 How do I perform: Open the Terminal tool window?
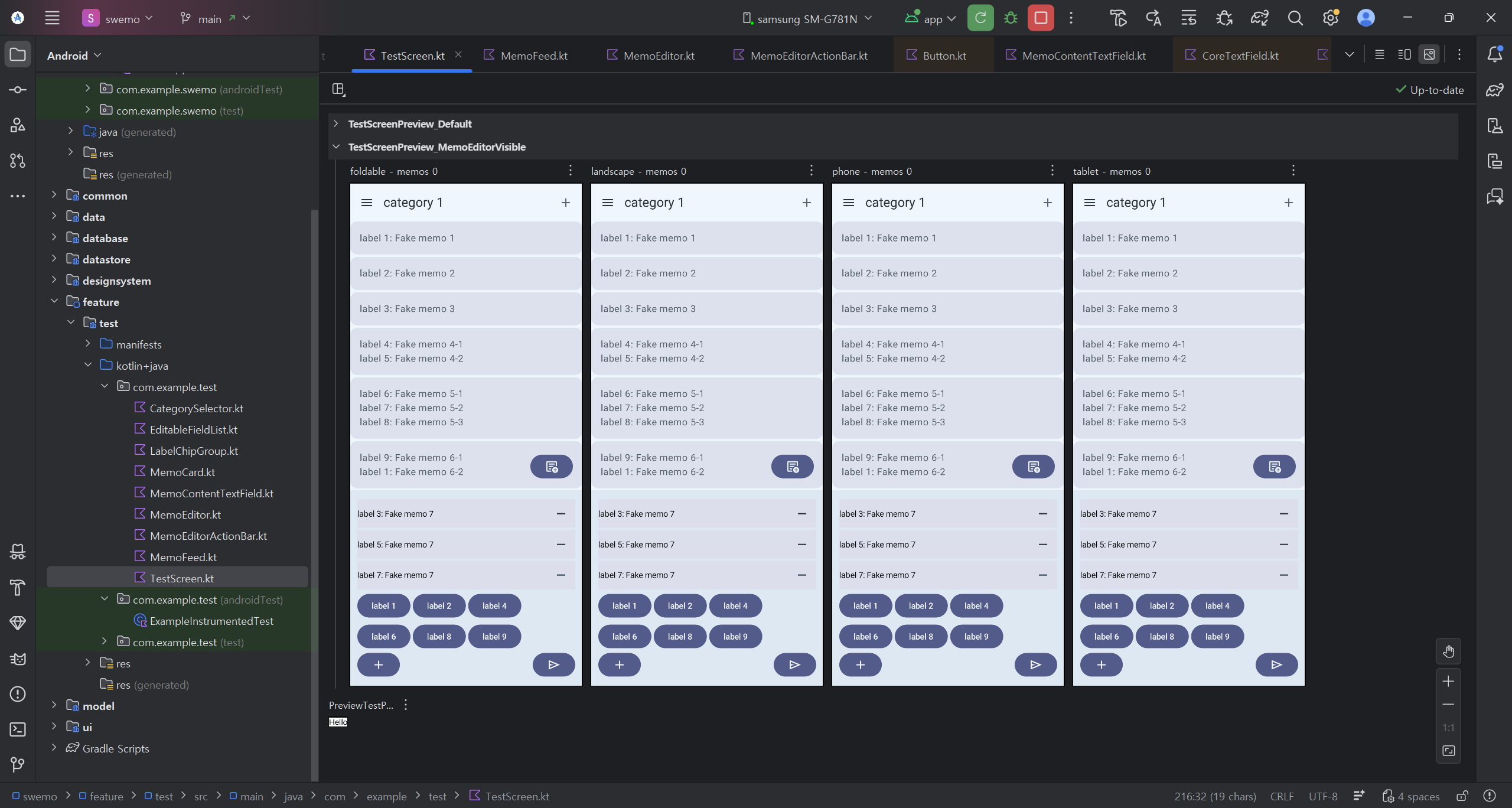pos(18,729)
